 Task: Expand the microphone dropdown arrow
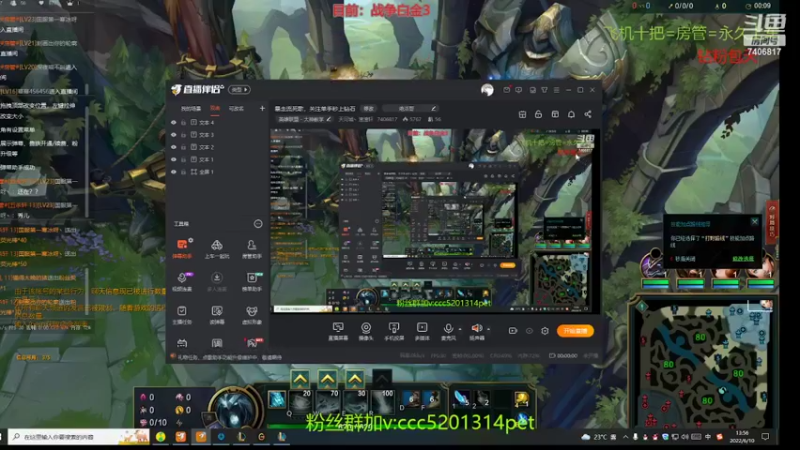pos(460,329)
